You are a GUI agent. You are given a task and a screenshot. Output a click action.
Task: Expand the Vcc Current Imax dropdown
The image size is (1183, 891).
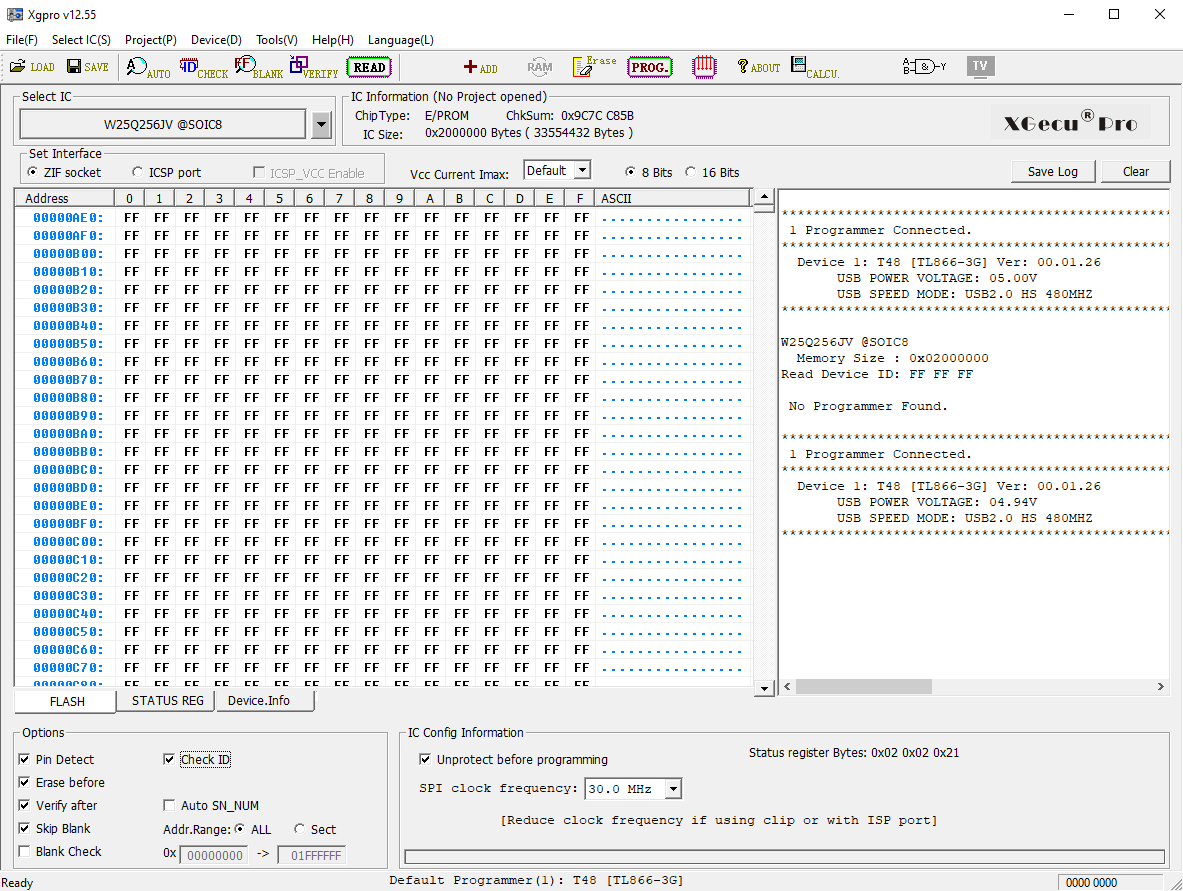tap(582, 171)
